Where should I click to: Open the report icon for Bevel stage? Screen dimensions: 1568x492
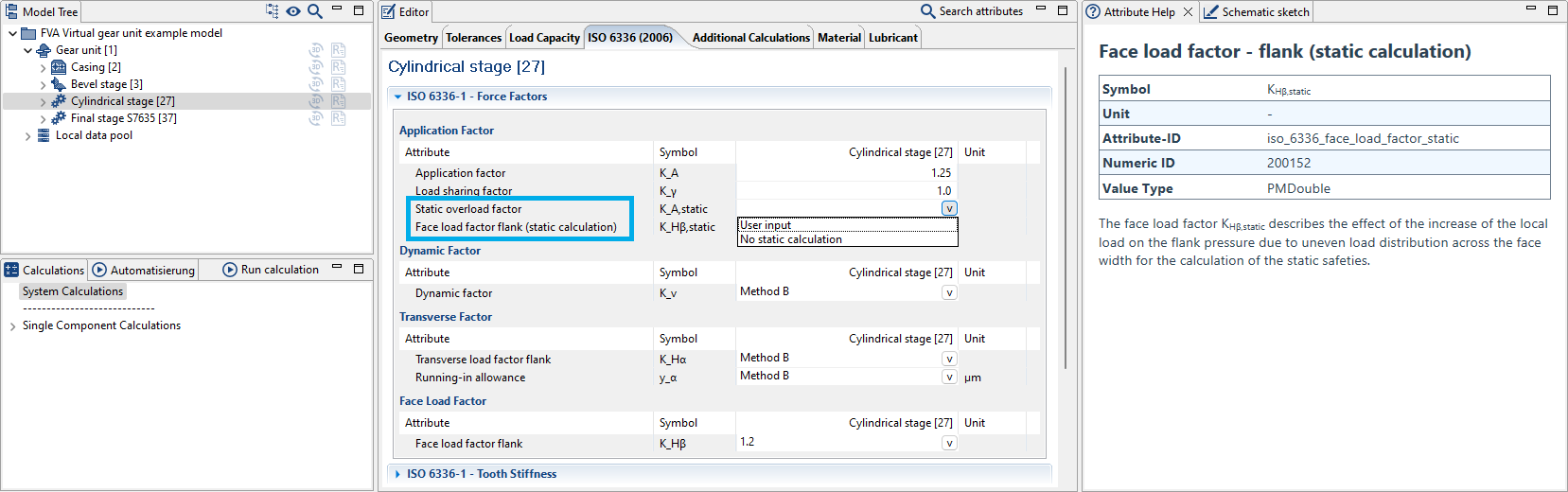click(338, 84)
